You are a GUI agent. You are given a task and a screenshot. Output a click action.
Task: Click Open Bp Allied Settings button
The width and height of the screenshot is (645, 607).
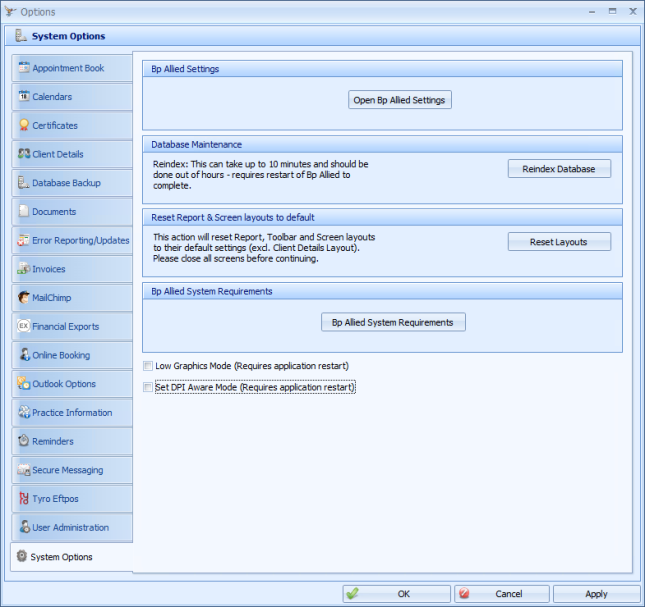[x=399, y=100]
